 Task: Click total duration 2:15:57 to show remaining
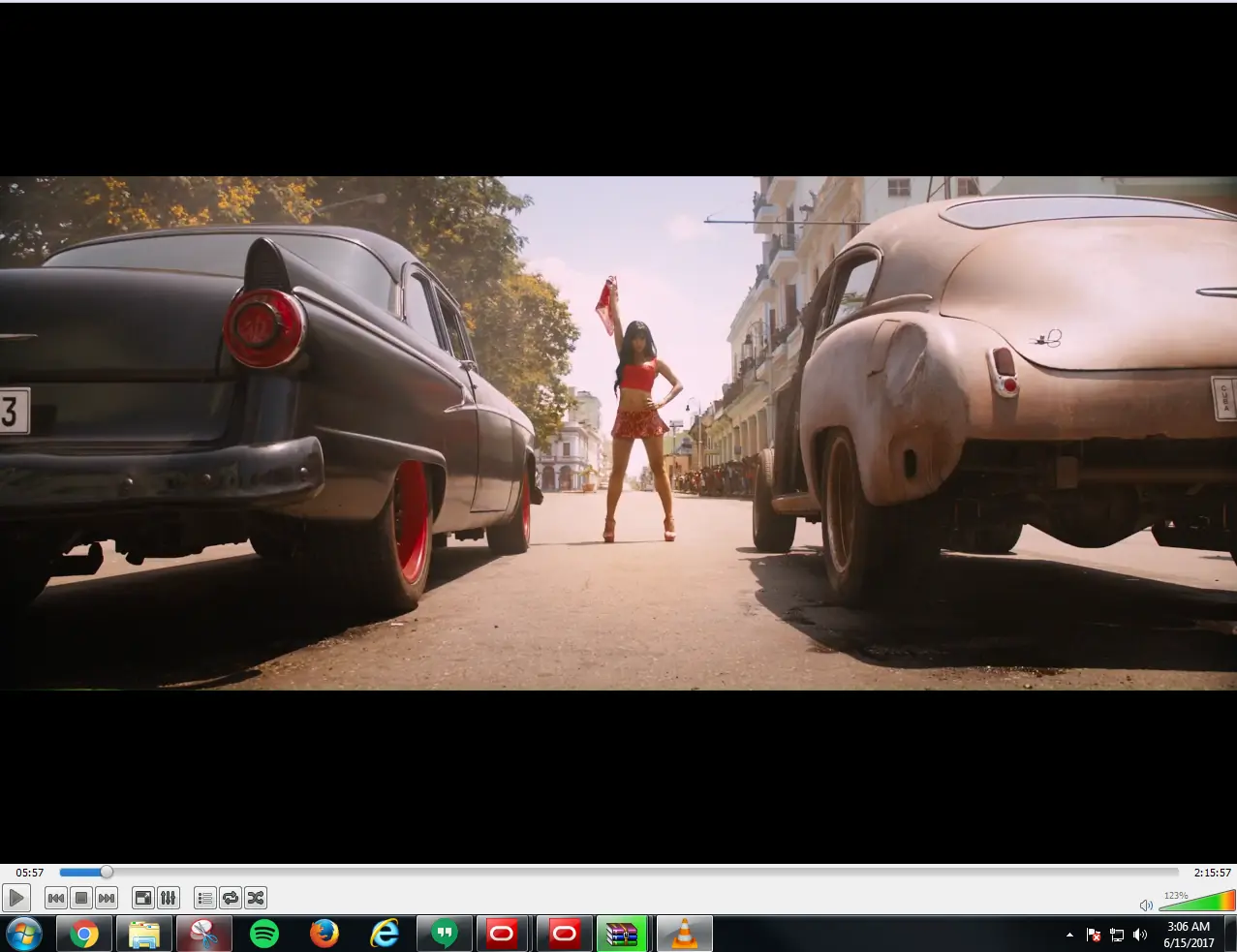click(1212, 873)
